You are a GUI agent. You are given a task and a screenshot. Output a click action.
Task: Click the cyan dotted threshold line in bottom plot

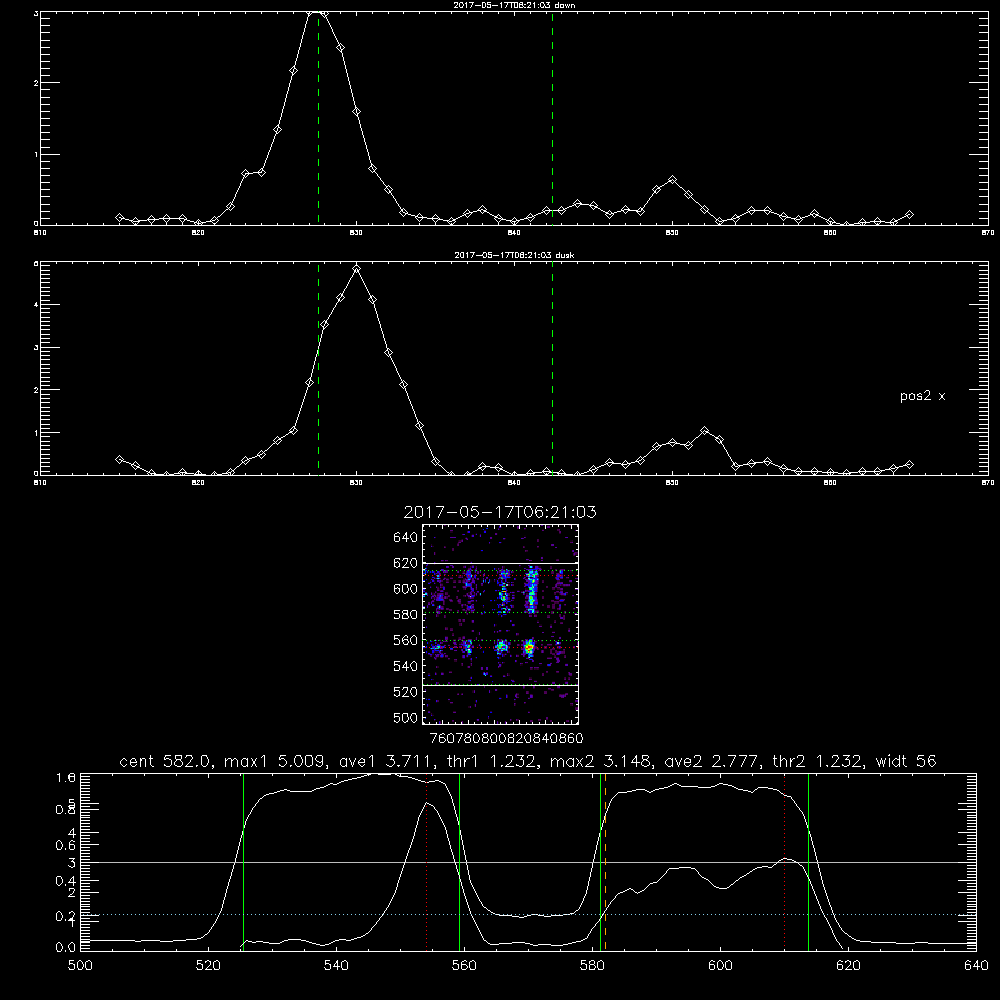click(528, 915)
